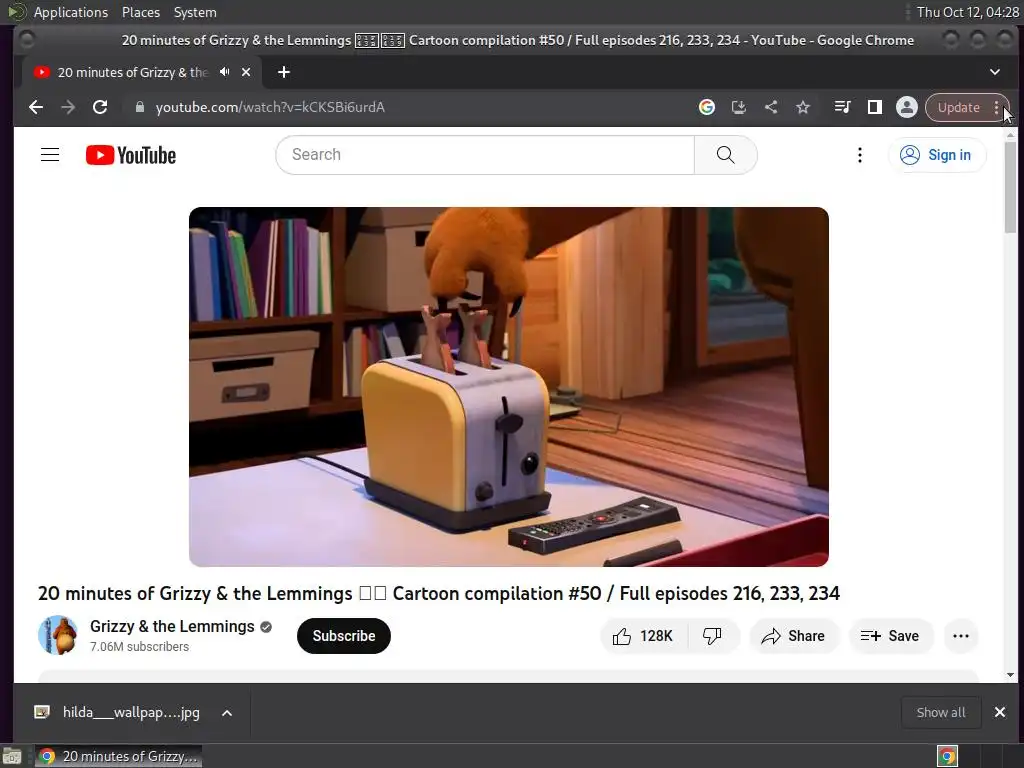1024x768 pixels.
Task: Go to YouTube home via logo
Action: 131,155
